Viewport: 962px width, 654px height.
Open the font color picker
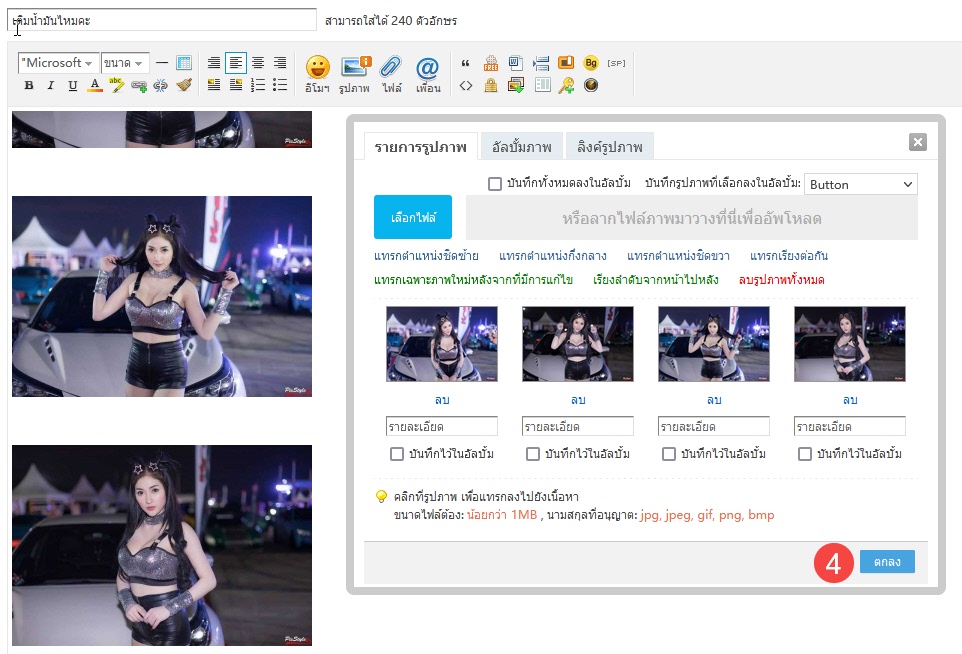click(95, 86)
